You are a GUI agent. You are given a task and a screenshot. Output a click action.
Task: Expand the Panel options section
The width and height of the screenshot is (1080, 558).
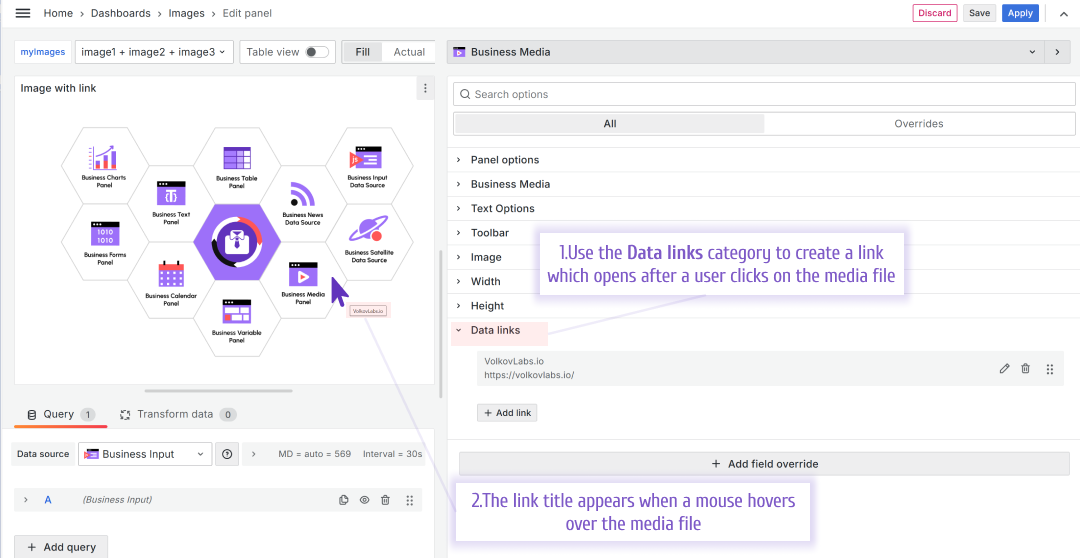click(x=505, y=160)
